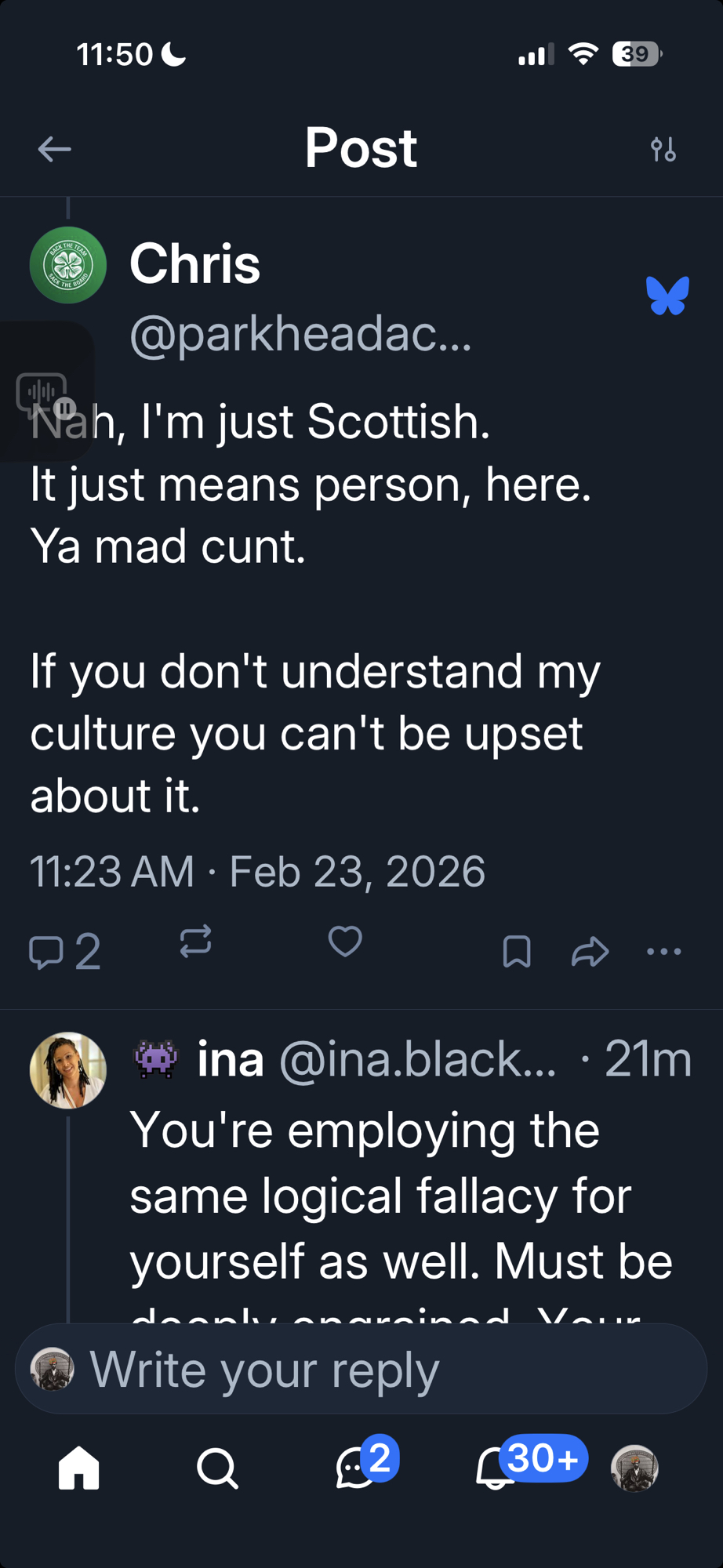Open notifications with 30+ badge
Image resolution: width=723 pixels, height=1568 pixels.
point(496,1468)
